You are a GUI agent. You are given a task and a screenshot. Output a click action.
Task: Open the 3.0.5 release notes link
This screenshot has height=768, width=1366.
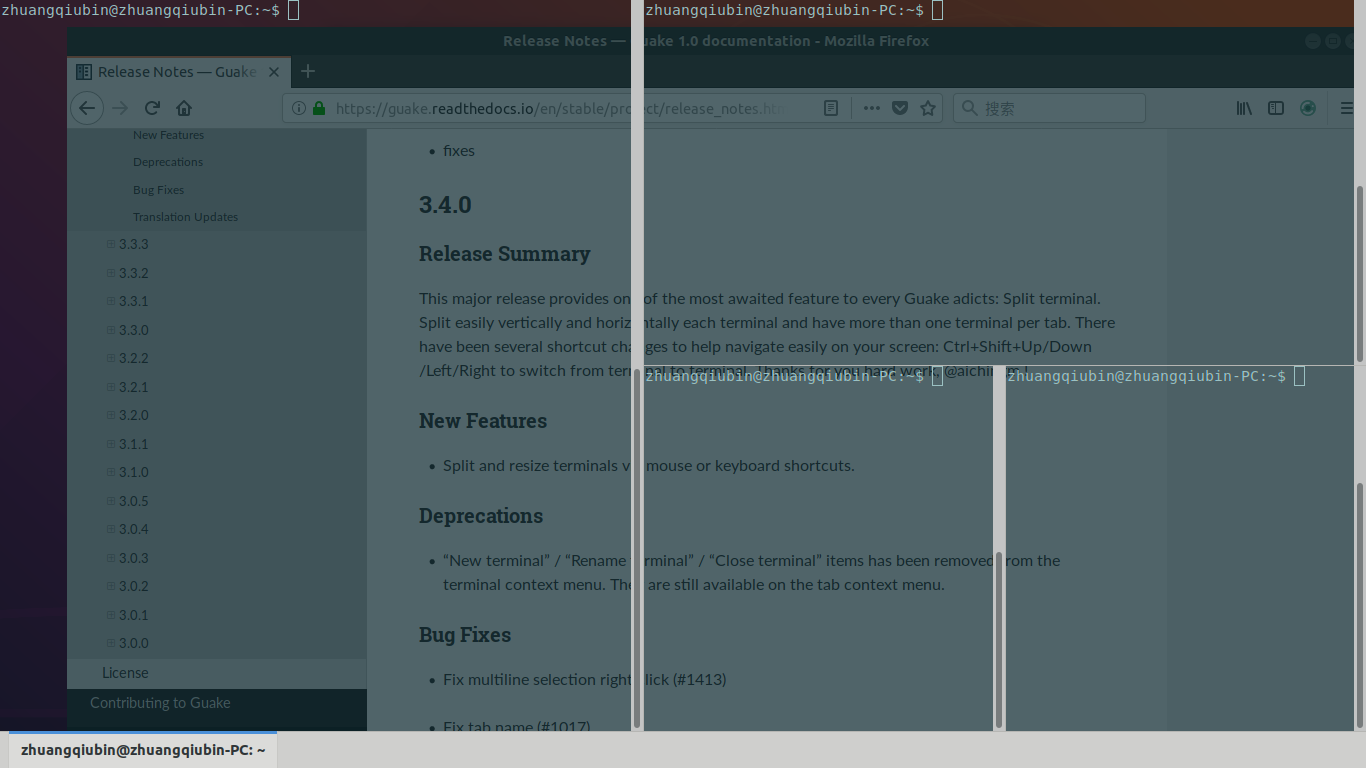coord(133,501)
